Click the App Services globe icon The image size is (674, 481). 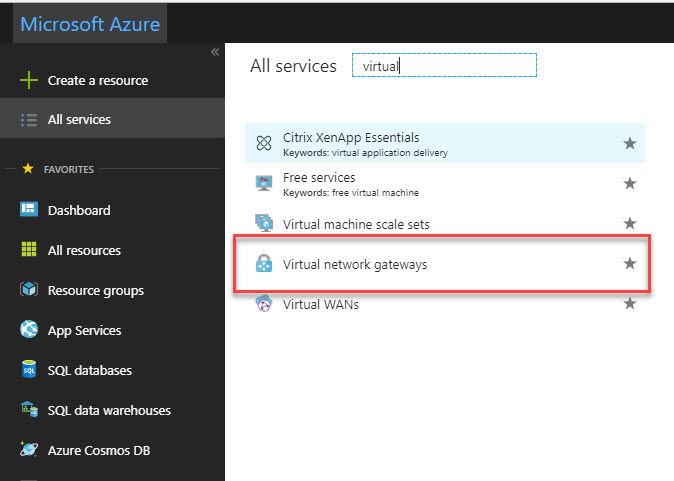(x=29, y=330)
